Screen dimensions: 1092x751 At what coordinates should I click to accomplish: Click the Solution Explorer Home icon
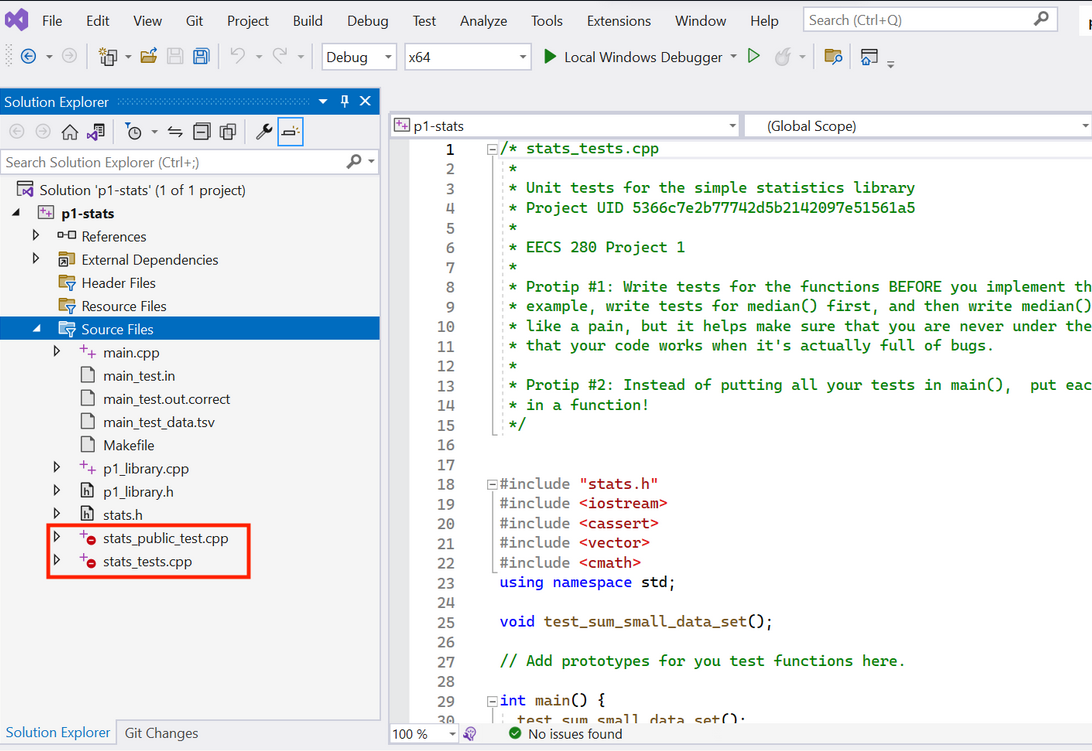click(x=69, y=132)
